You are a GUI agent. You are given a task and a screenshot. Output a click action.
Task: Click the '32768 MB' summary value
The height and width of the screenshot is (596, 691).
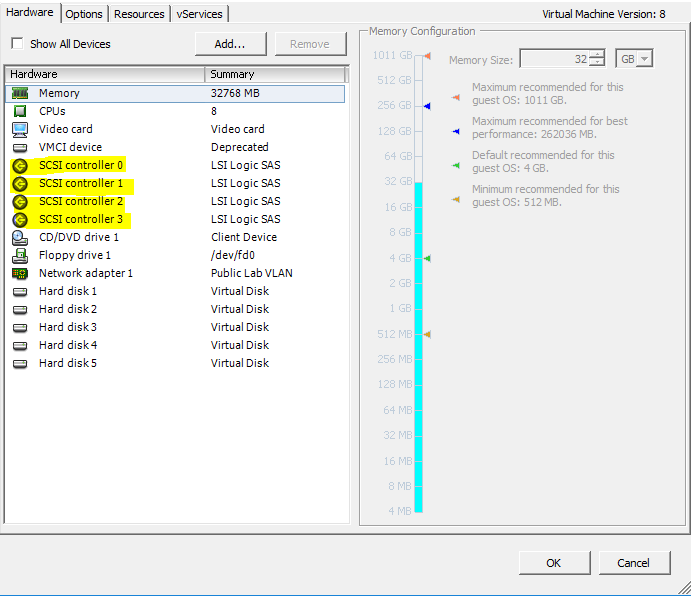(235, 93)
